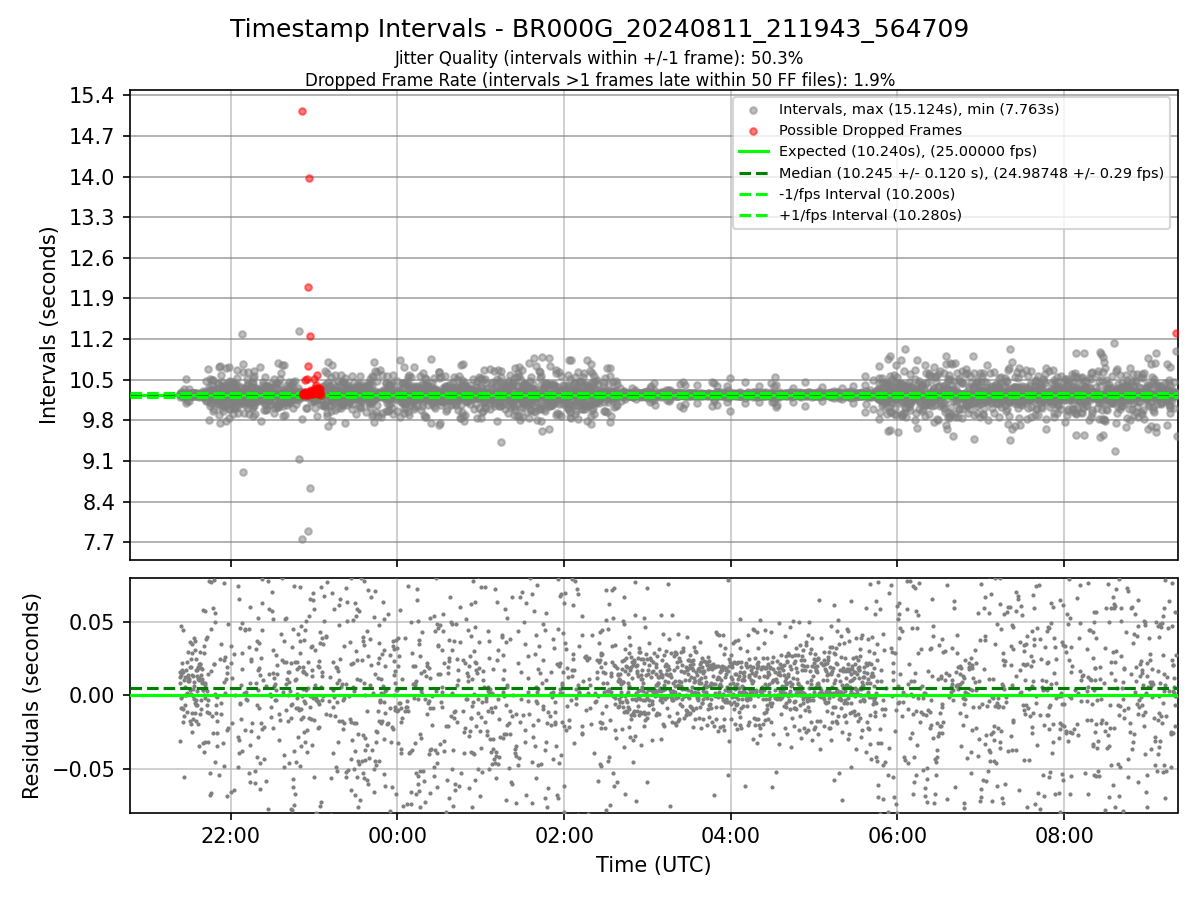Click legend entry 'Expected (10.240s), (25.00000 fps)'

point(907,151)
